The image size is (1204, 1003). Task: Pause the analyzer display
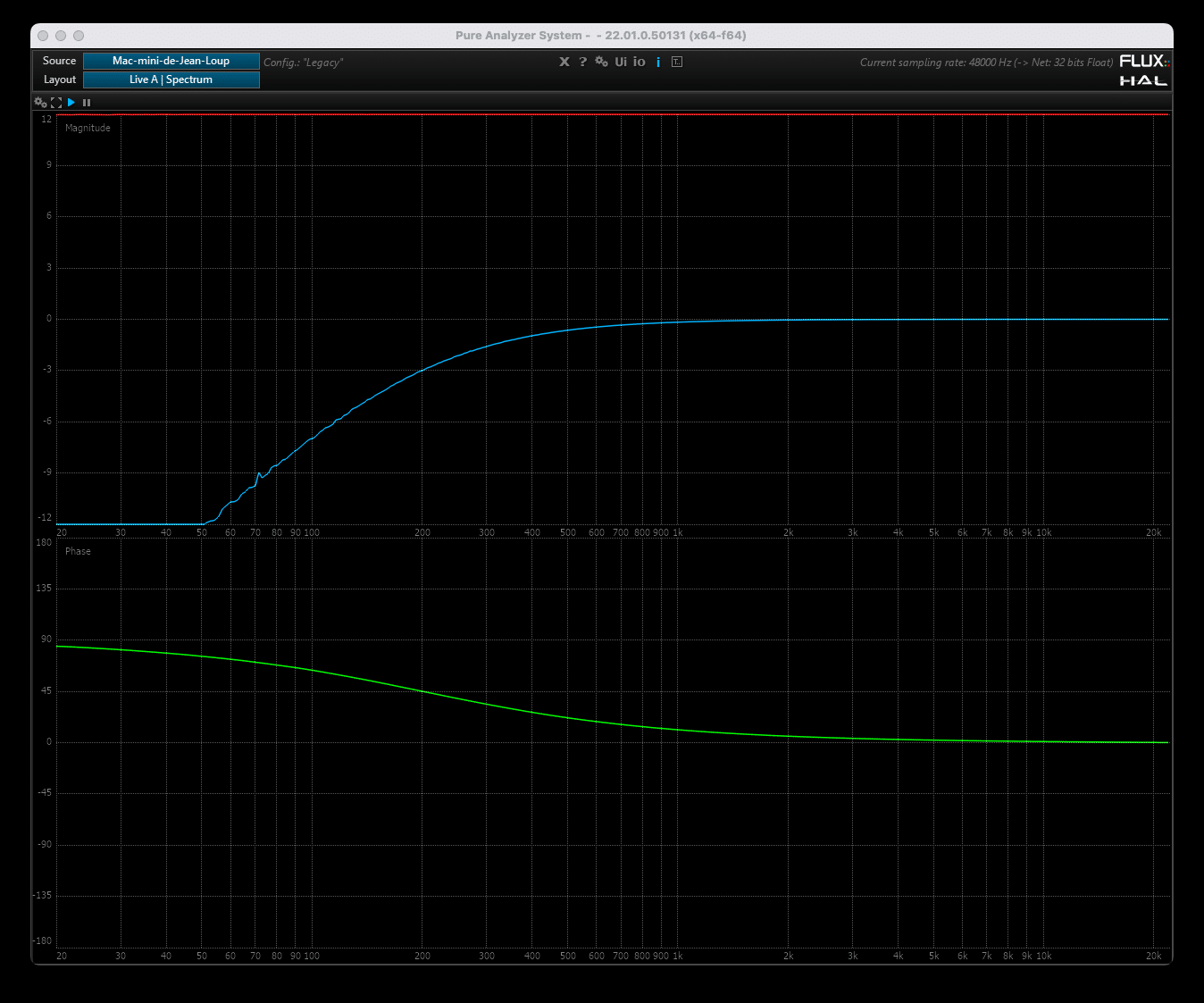87,103
